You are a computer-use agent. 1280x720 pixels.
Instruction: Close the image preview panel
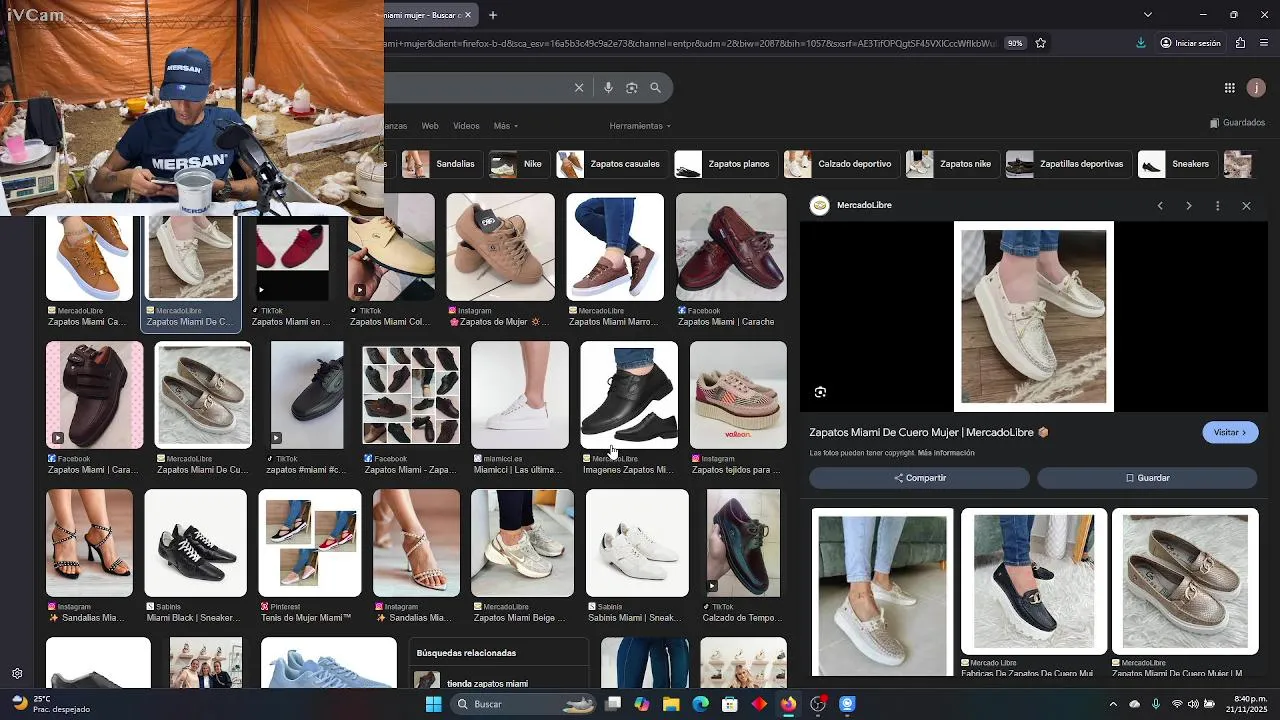1246,206
